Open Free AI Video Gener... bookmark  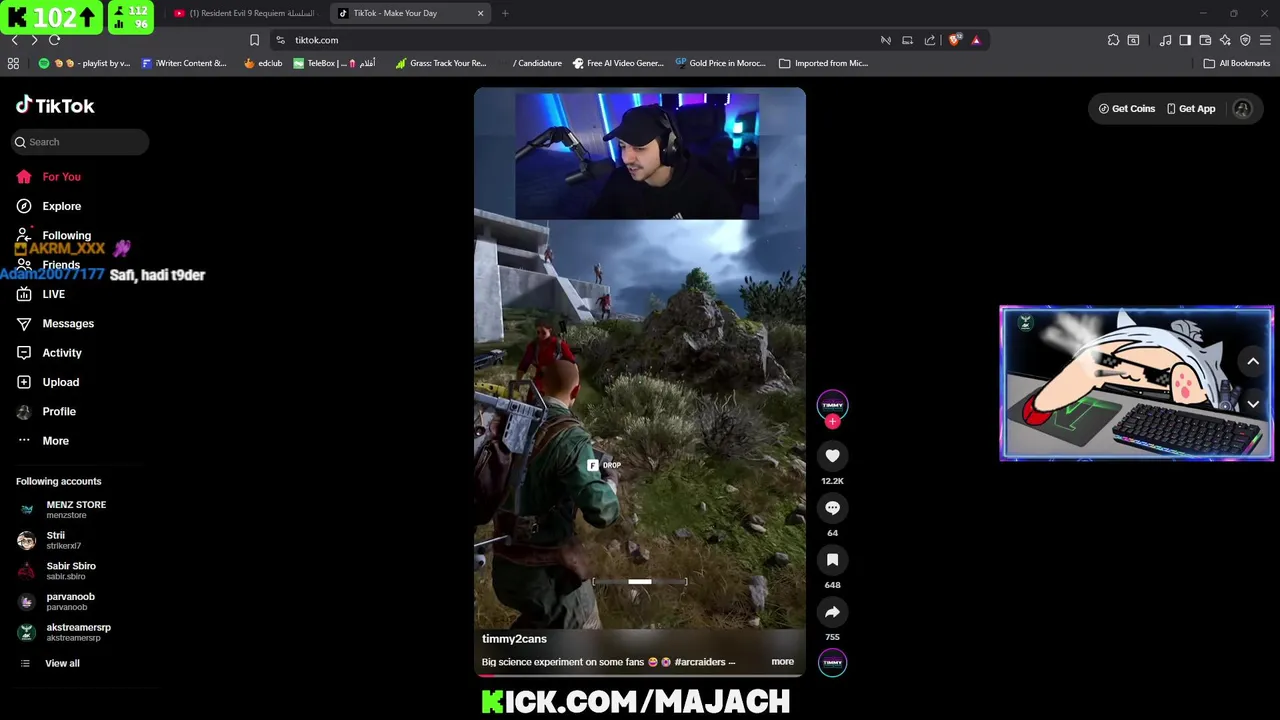[x=618, y=63]
